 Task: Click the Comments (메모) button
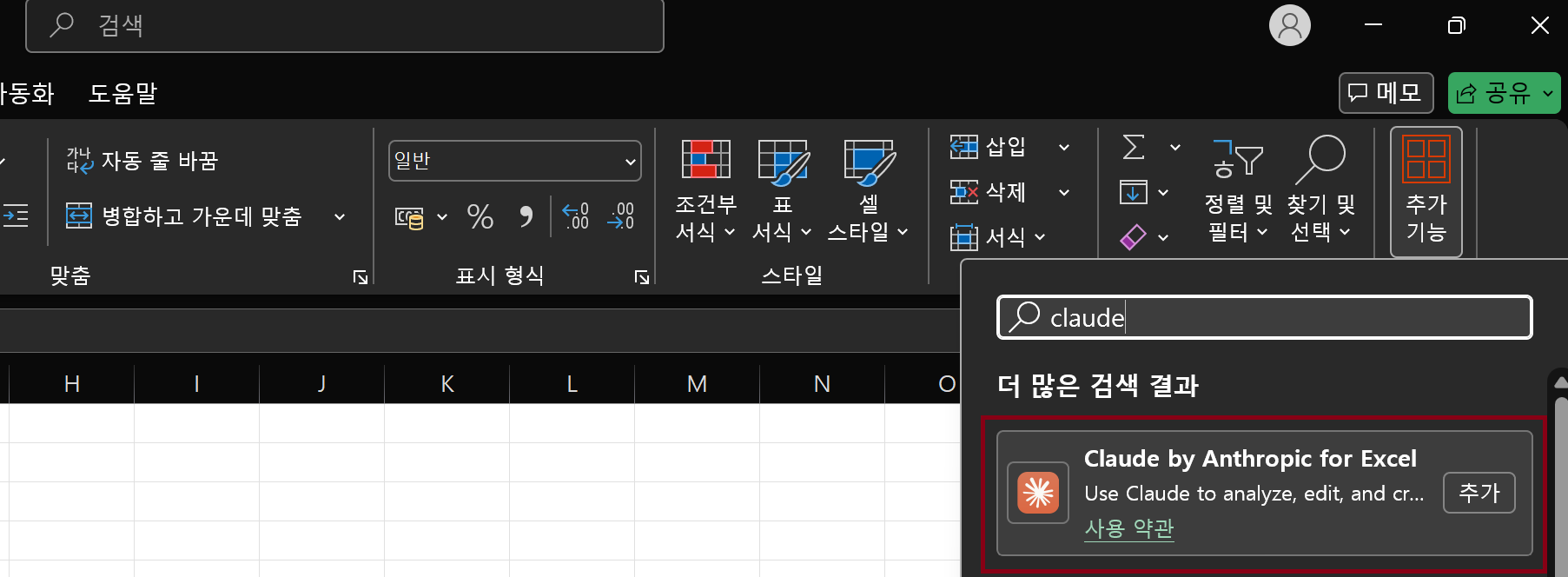coord(1386,93)
